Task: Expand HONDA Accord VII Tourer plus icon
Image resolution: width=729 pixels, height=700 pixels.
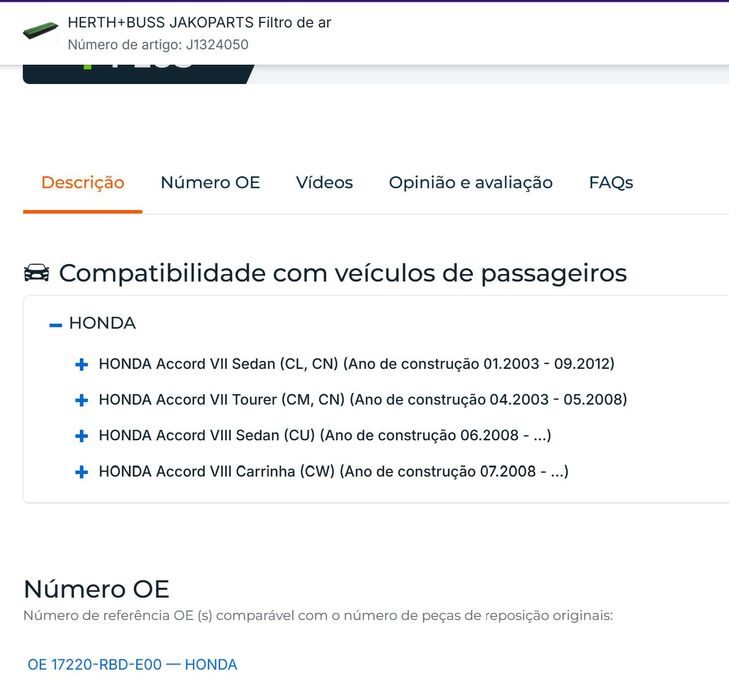Action: click(x=82, y=401)
